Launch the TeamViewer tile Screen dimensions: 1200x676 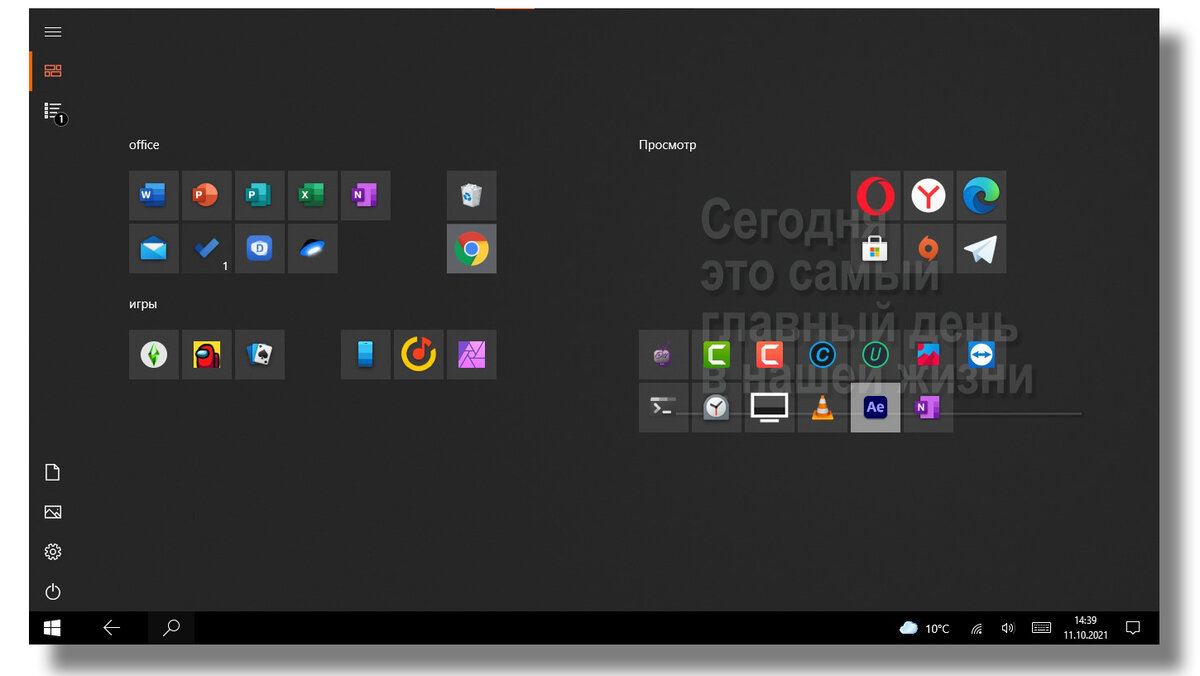point(982,354)
